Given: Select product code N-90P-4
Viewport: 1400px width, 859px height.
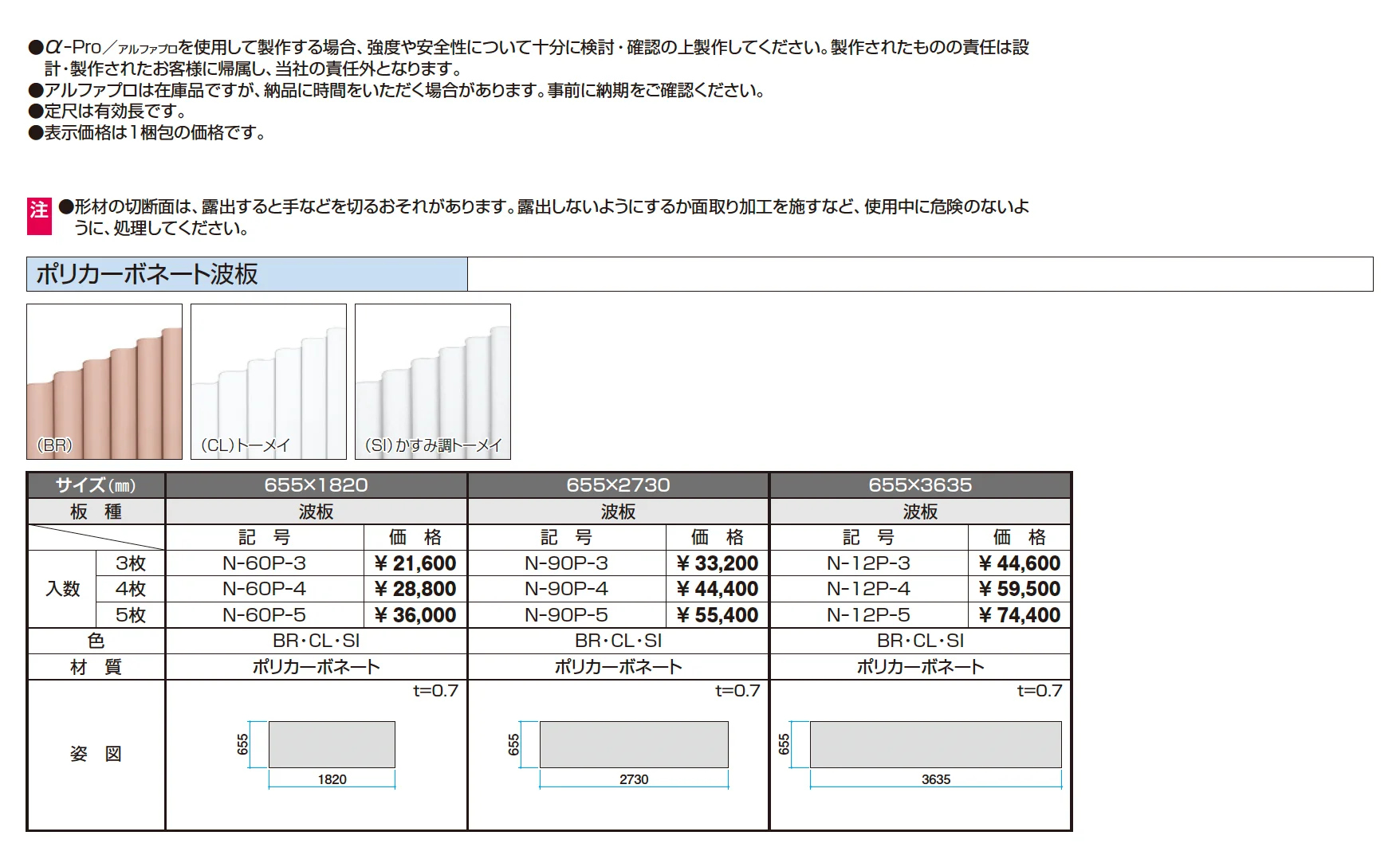Looking at the screenshot, I should 567,589.
